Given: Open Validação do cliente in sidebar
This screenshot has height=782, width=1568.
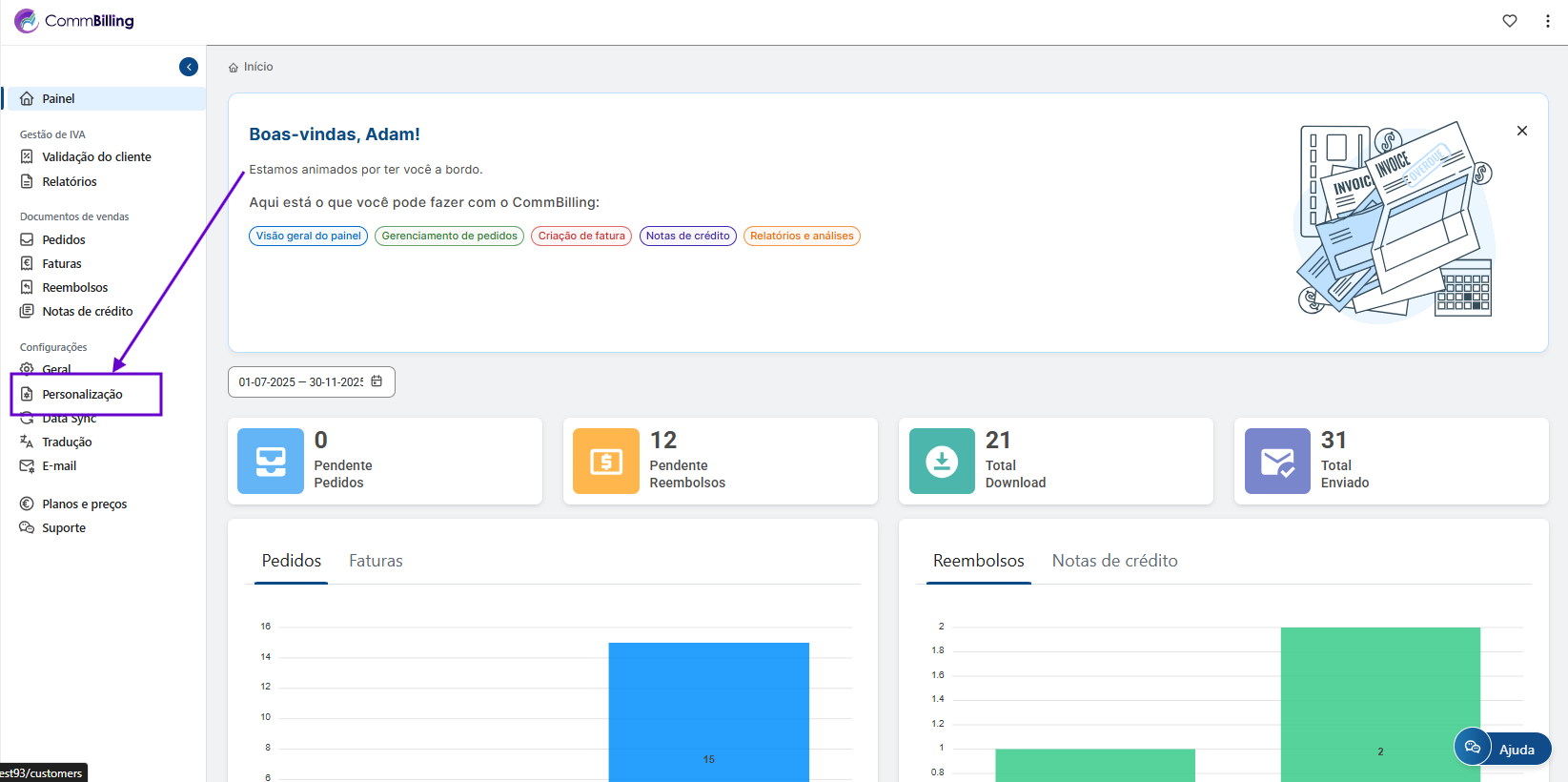Looking at the screenshot, I should point(96,156).
